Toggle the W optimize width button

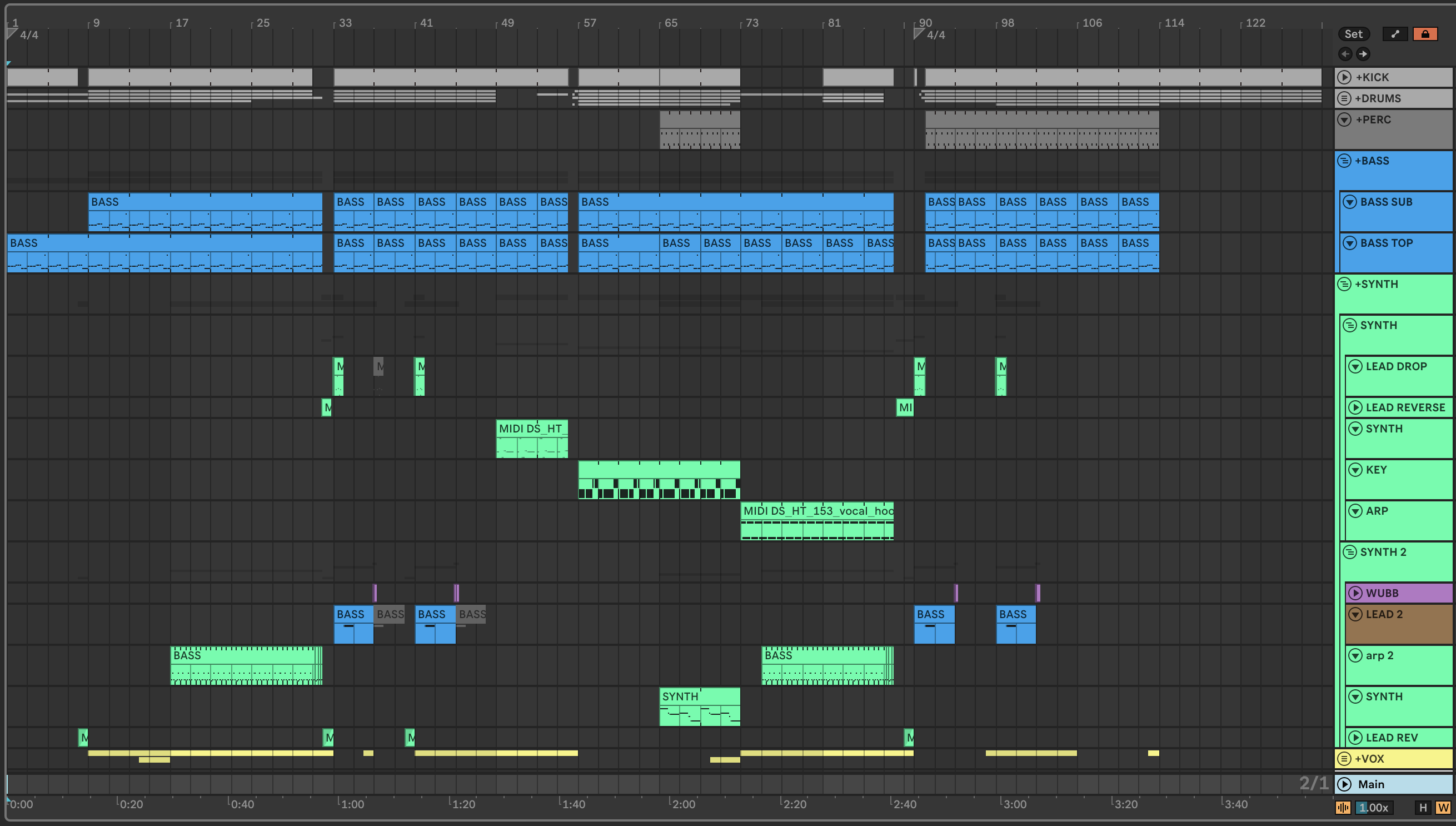[1443, 808]
